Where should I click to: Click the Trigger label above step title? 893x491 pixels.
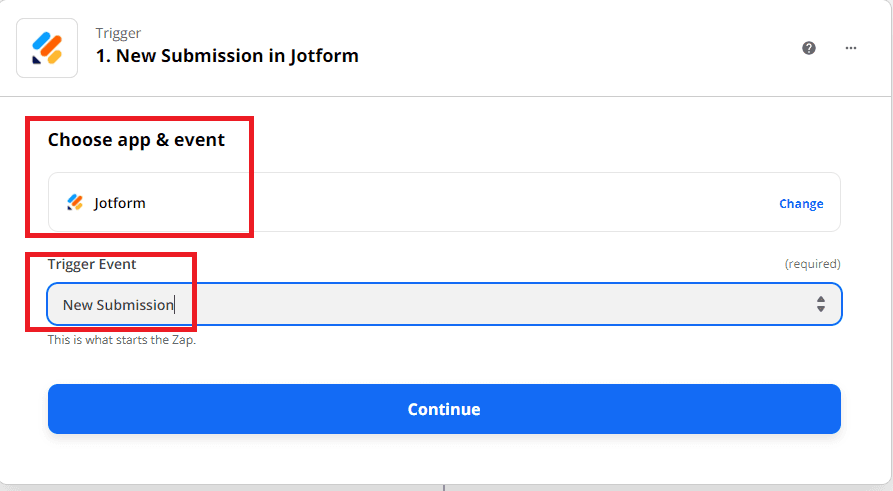(x=118, y=34)
